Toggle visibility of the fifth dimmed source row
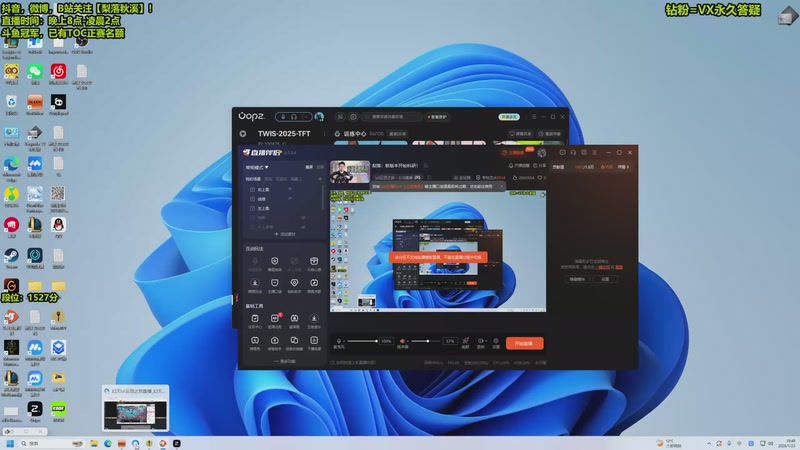The image size is (800, 450). (303, 227)
